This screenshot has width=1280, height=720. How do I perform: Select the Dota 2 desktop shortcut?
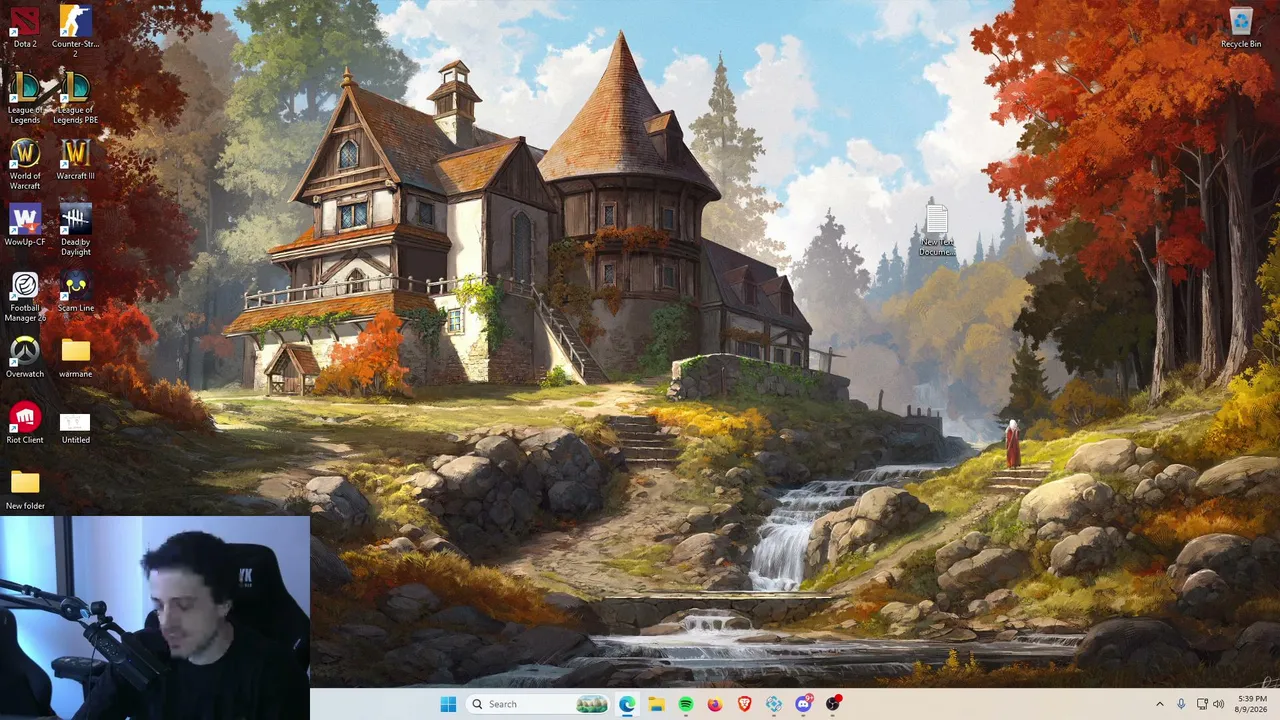coord(25,28)
